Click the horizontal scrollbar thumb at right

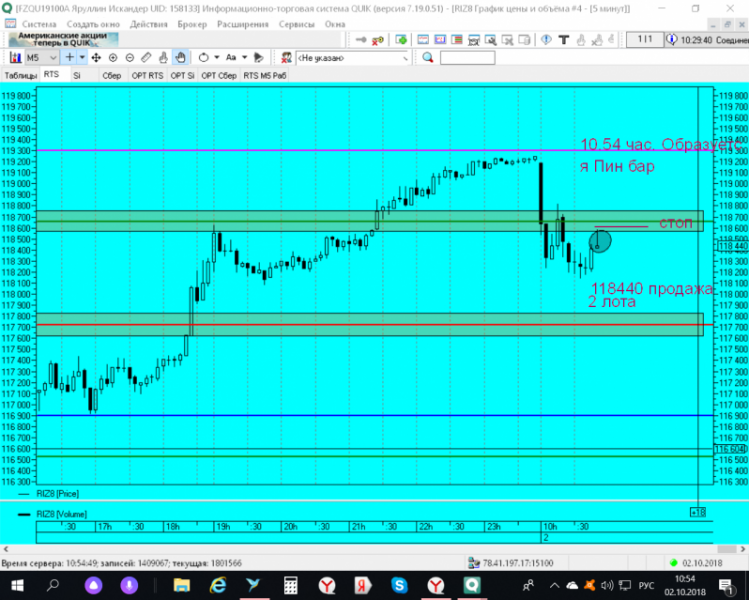tap(727, 549)
